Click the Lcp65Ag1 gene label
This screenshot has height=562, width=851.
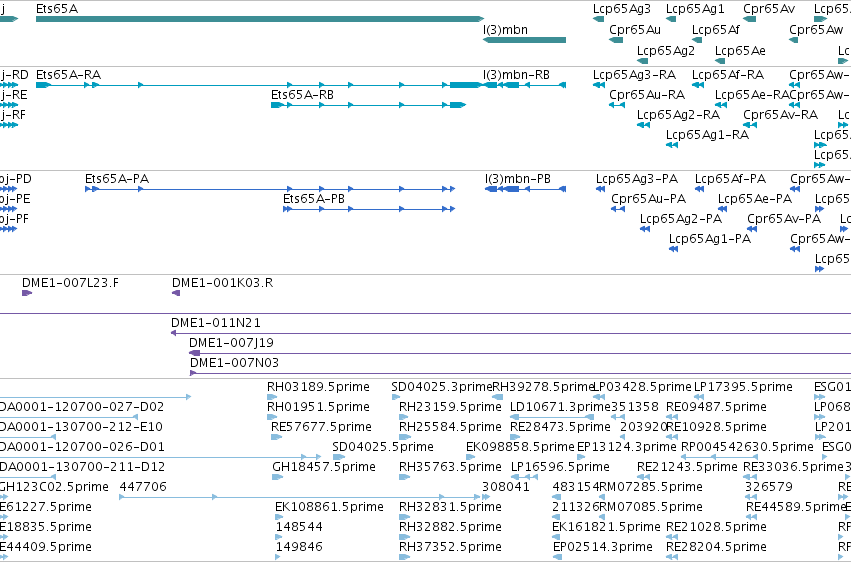click(695, 9)
